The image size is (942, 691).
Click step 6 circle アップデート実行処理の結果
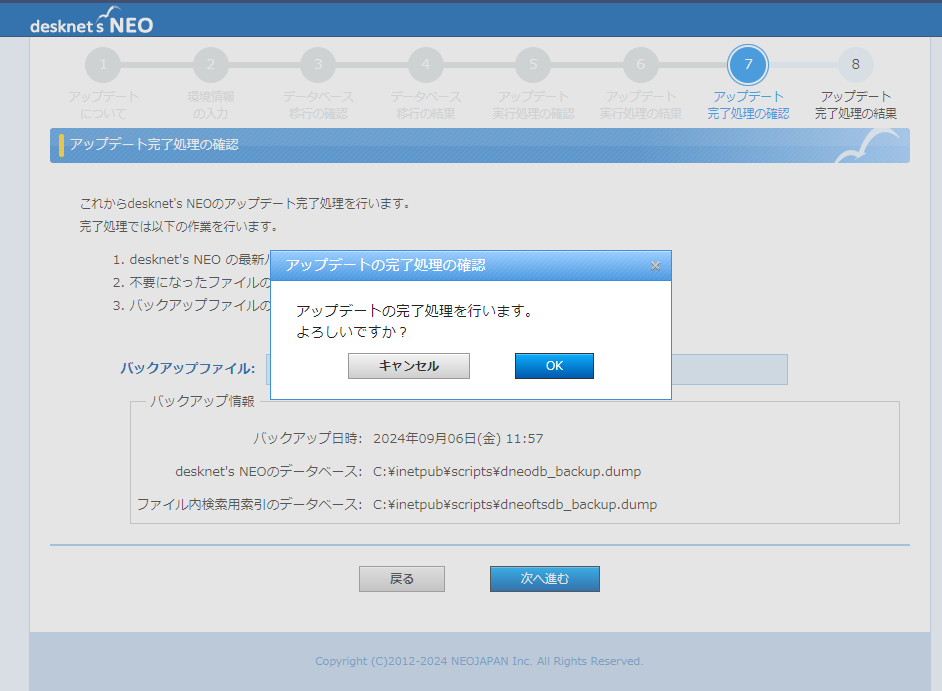(x=641, y=65)
